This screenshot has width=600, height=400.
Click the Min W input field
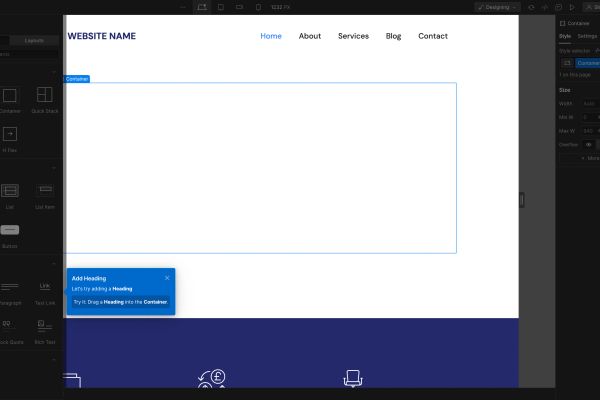(x=591, y=117)
